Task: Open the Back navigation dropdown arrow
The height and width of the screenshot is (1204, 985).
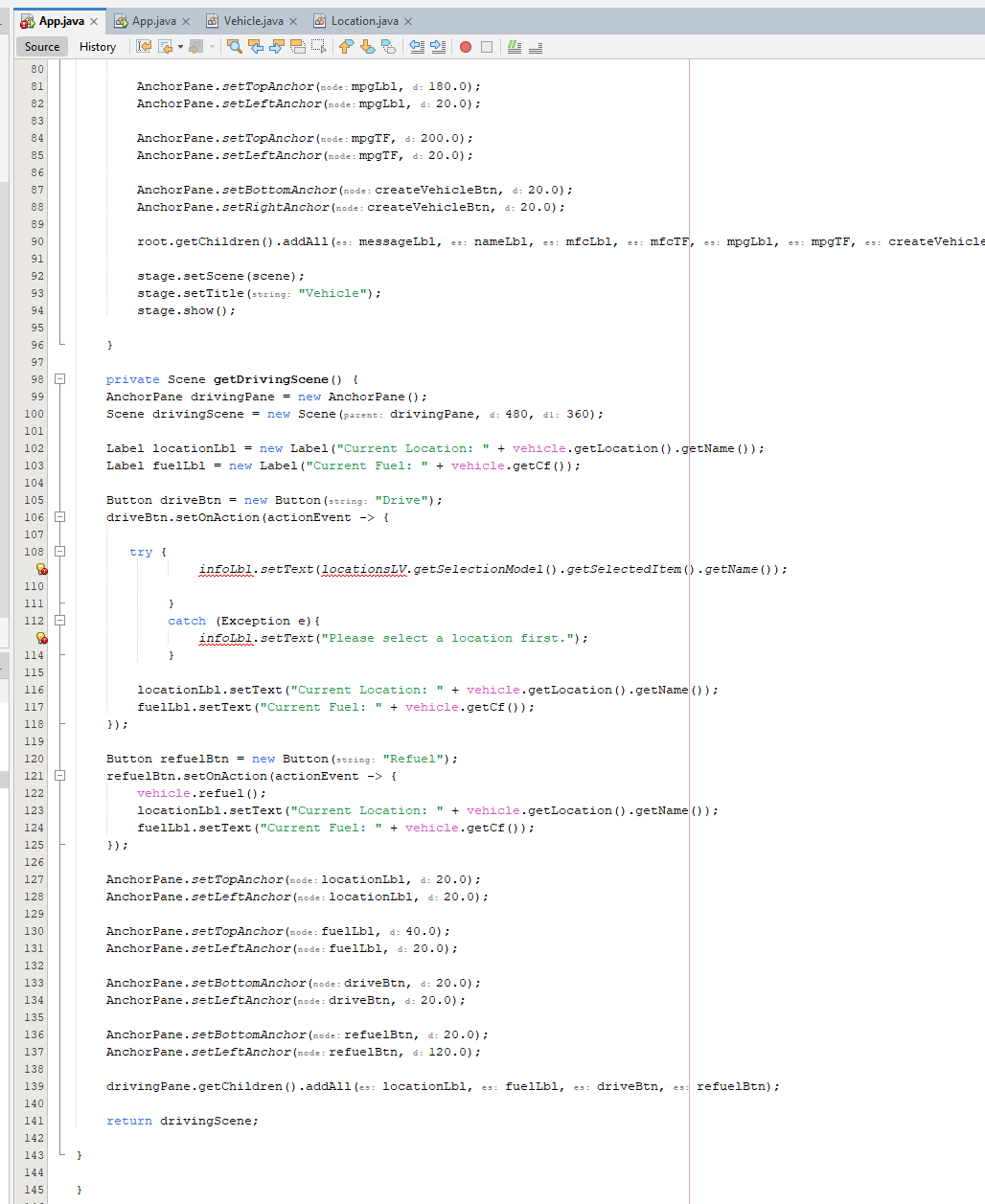Action: tap(180, 46)
